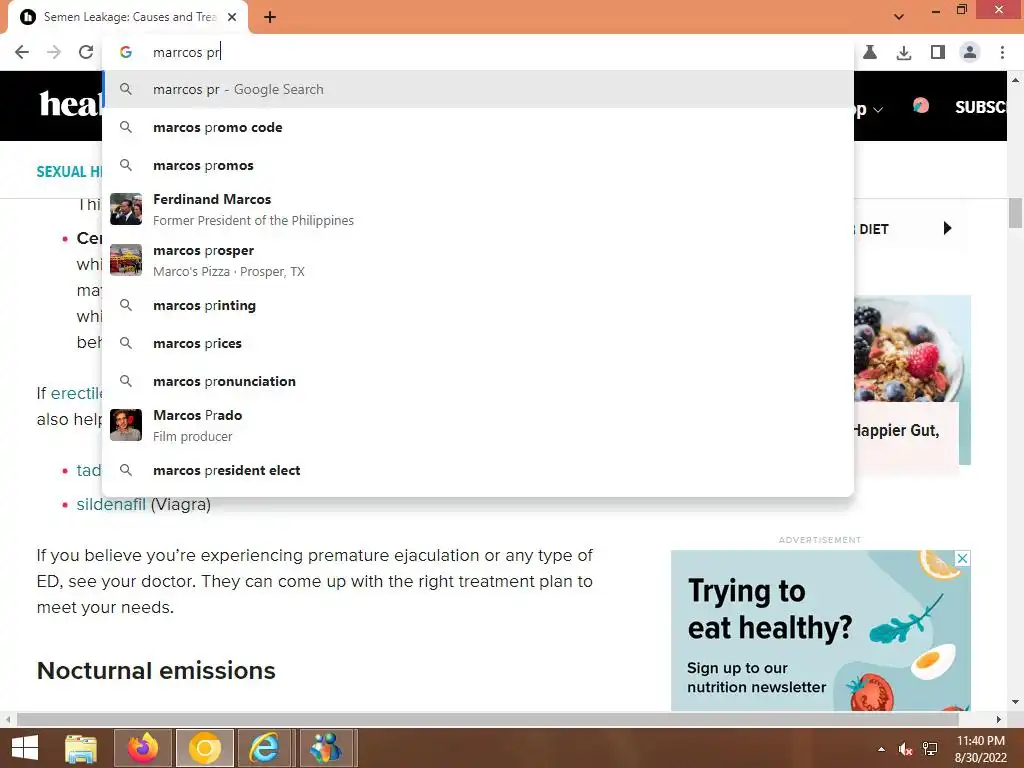Click the DIET next arrow
The image size is (1024, 768).
click(948, 228)
